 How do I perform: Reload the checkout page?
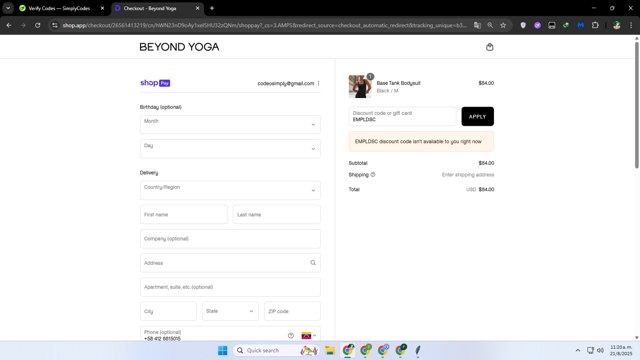[x=38, y=25]
